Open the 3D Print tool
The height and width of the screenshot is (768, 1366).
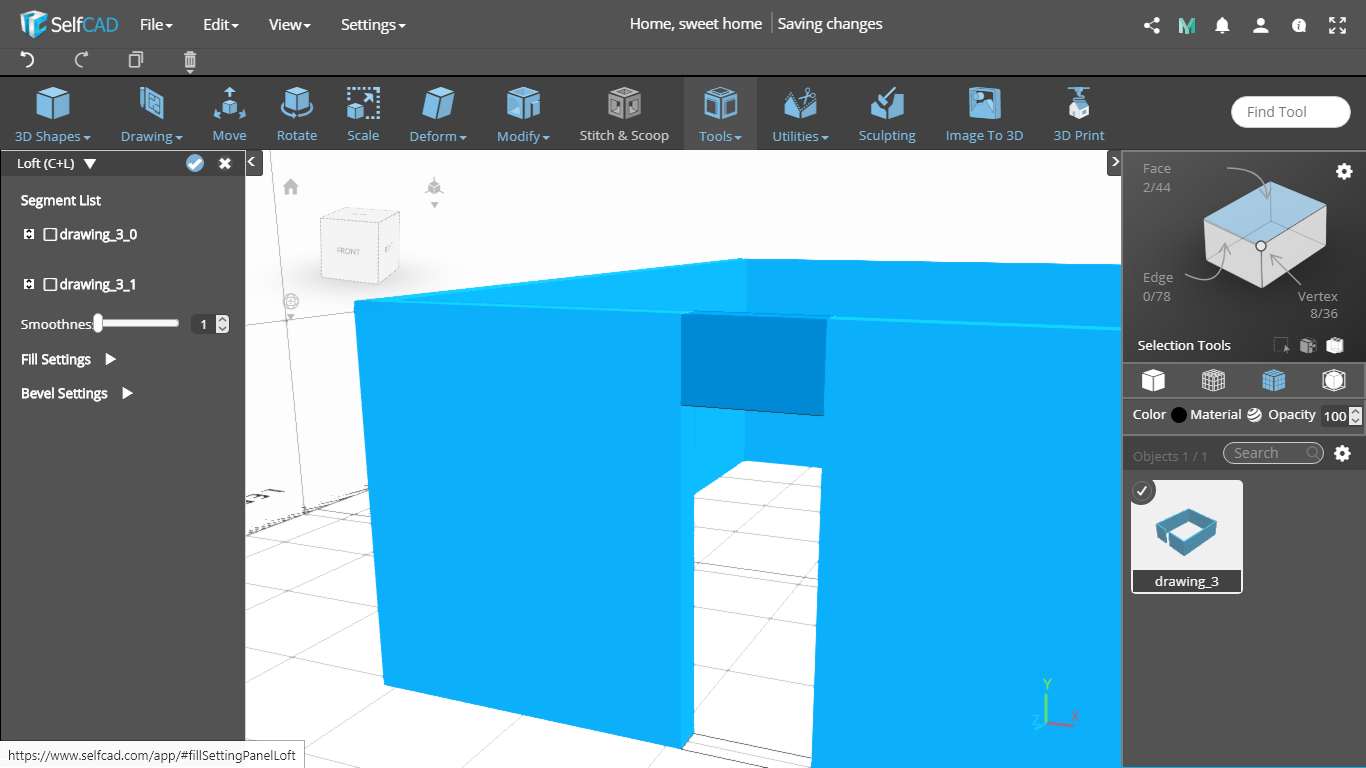point(1079,114)
